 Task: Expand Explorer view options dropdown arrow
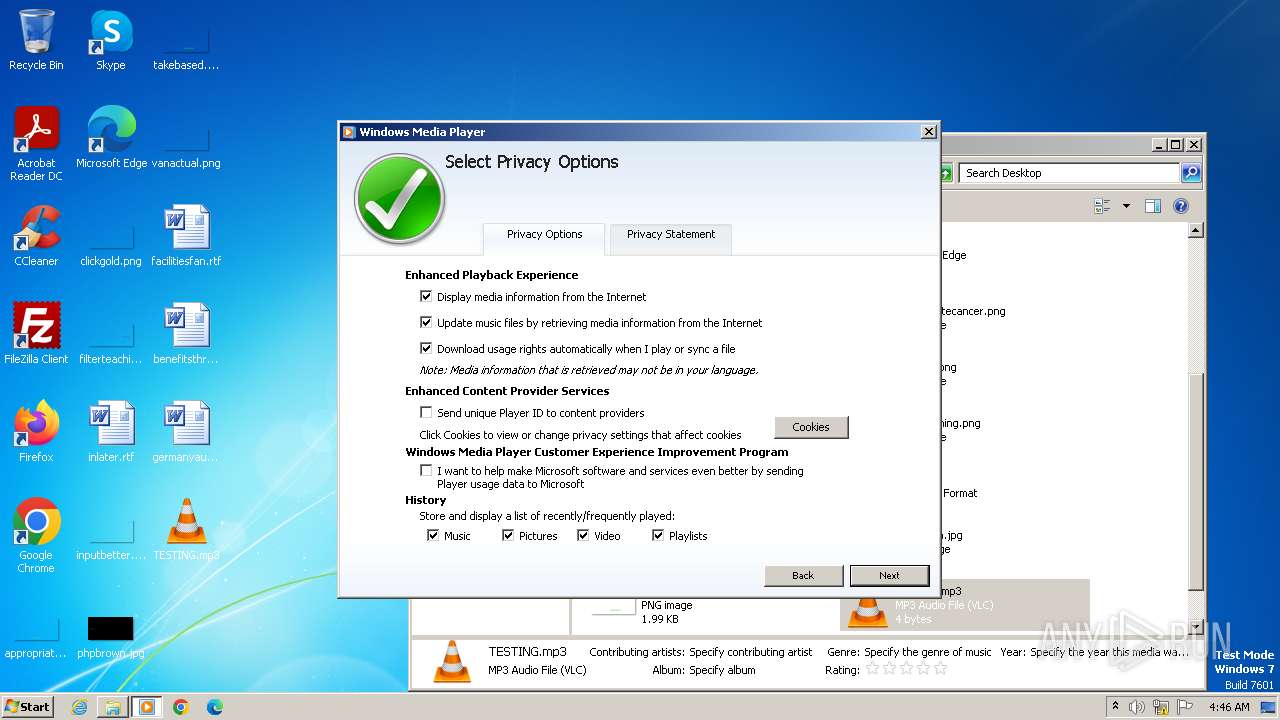1126,206
